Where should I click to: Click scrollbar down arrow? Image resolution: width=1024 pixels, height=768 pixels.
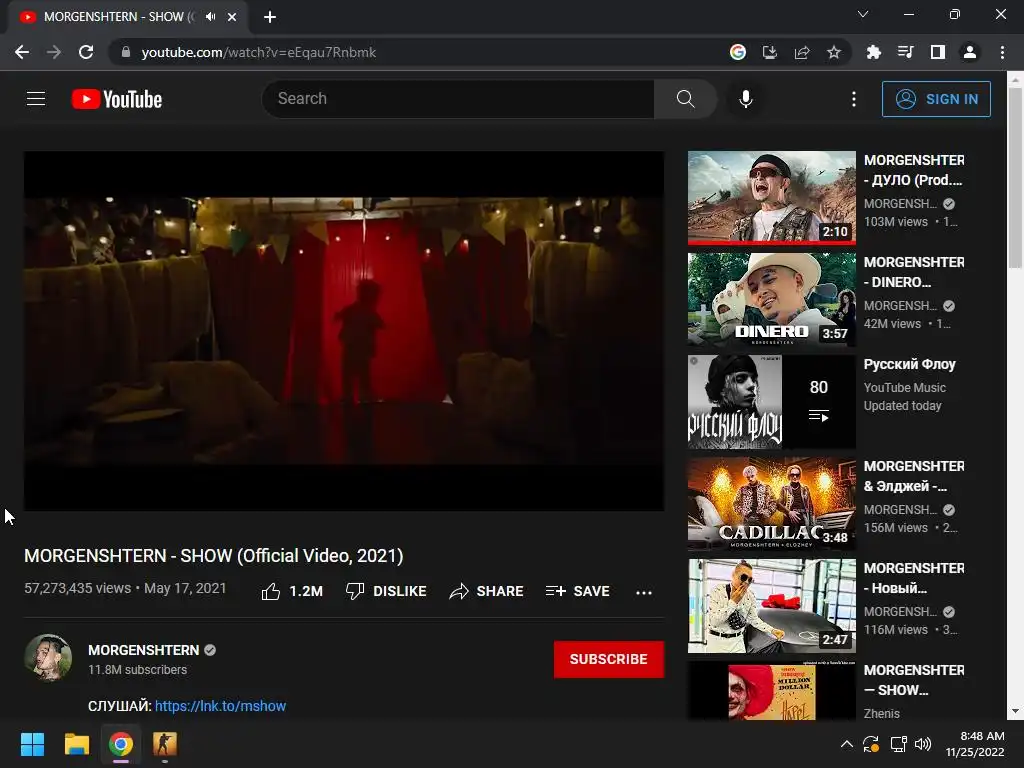(x=1015, y=711)
